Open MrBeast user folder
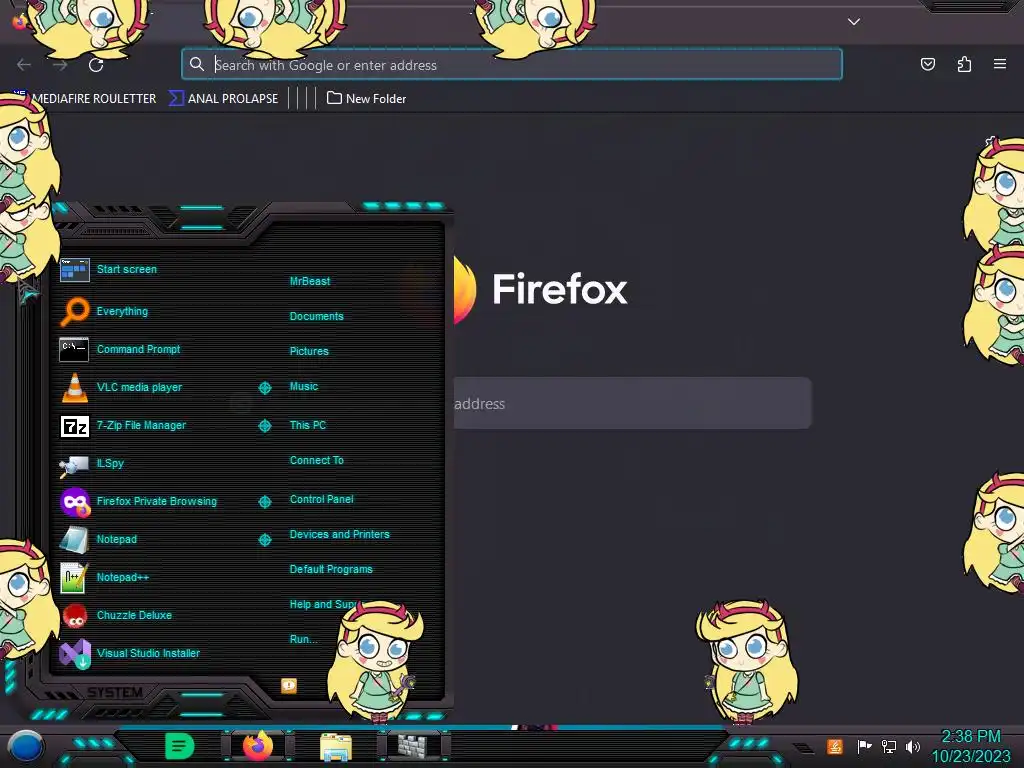 coord(310,281)
